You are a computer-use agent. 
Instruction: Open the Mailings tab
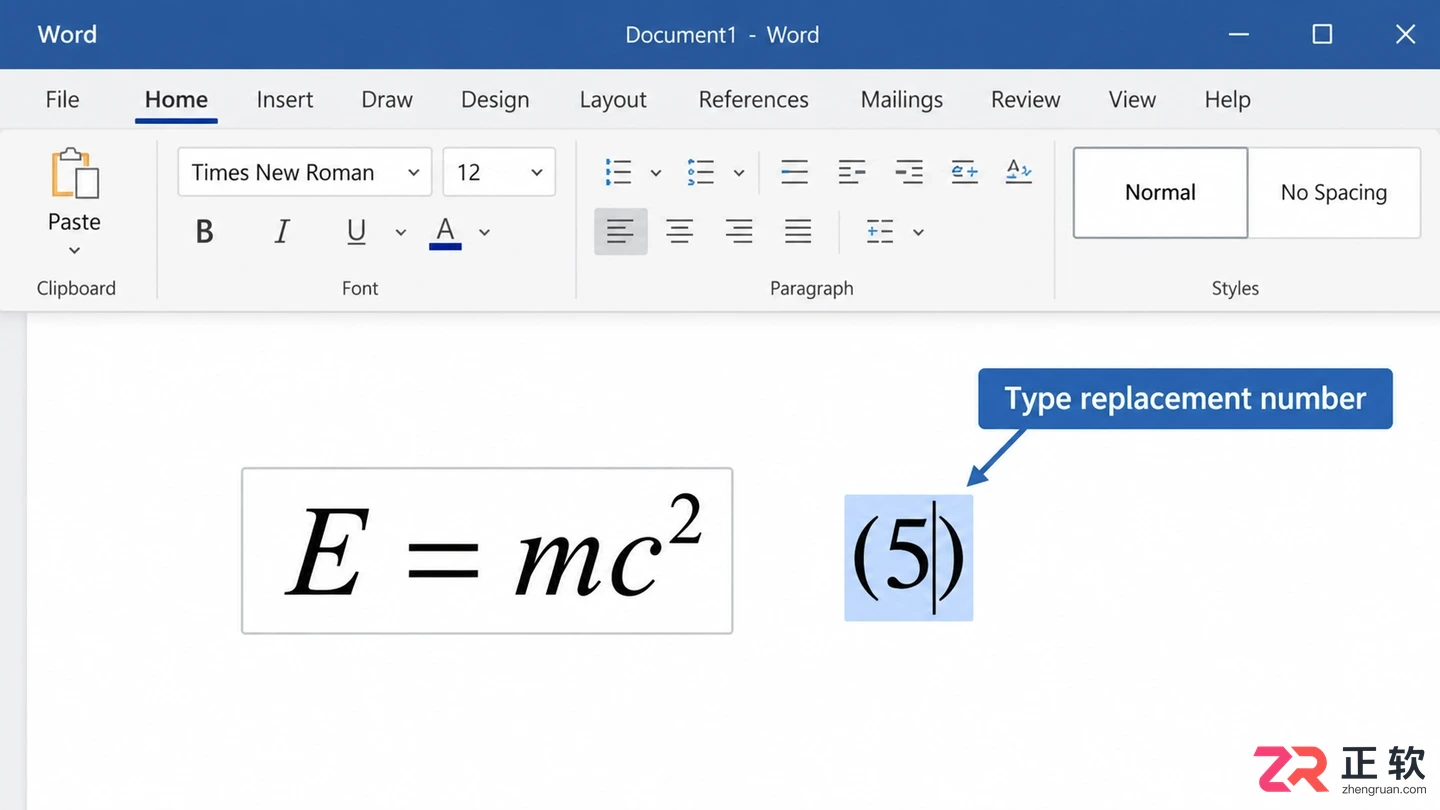point(902,100)
